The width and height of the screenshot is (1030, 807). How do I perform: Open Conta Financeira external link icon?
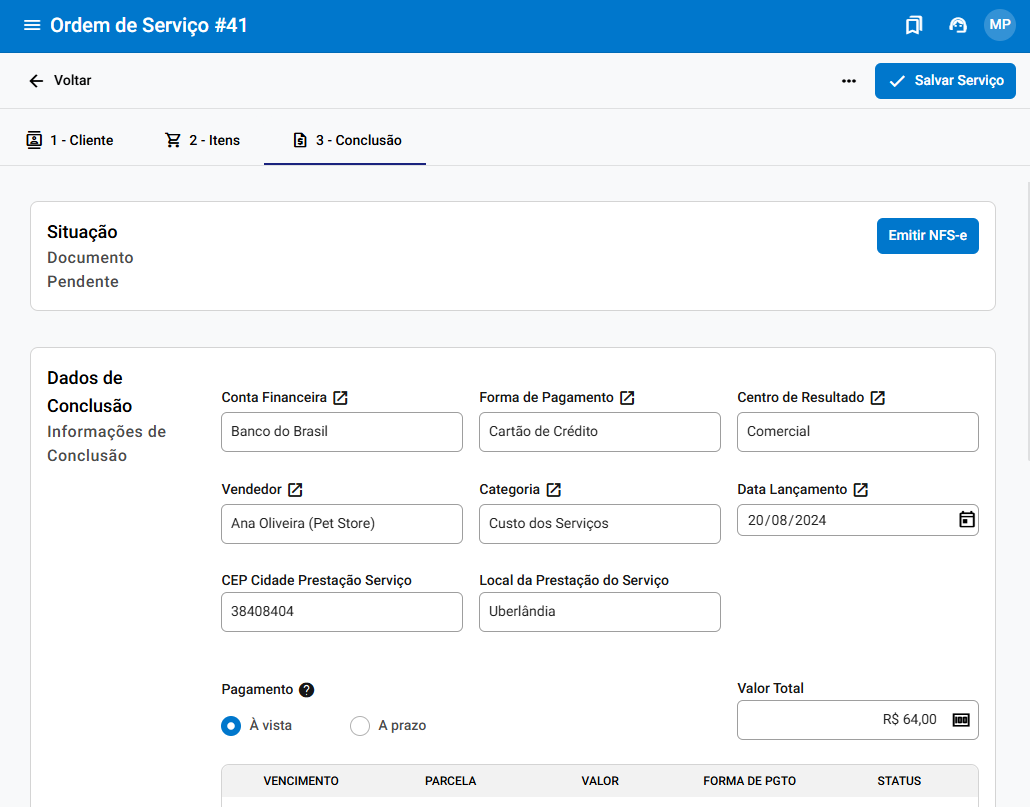(x=340, y=398)
